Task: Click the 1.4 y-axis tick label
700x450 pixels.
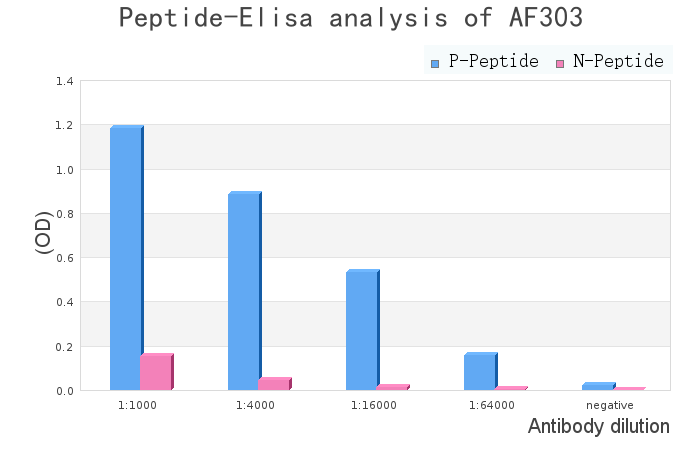Action: click(64, 81)
